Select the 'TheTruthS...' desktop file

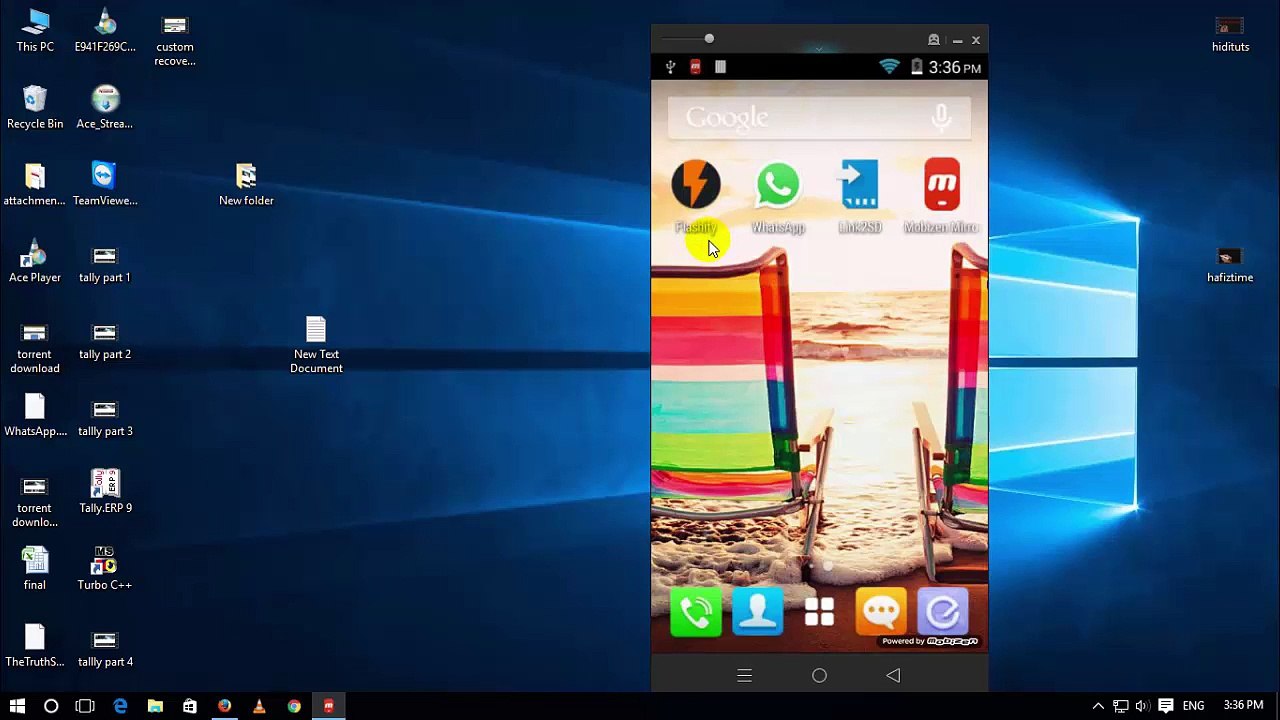[x=35, y=646]
